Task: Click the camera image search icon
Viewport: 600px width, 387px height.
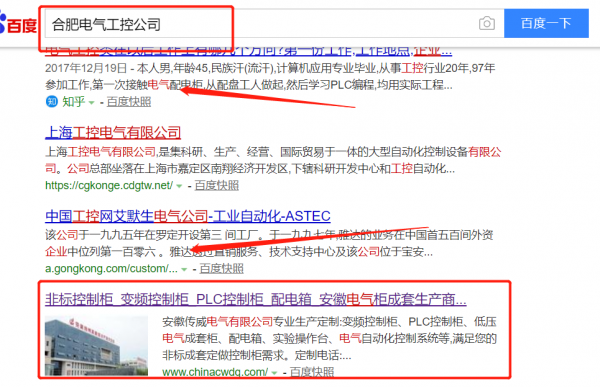Action: (487, 23)
